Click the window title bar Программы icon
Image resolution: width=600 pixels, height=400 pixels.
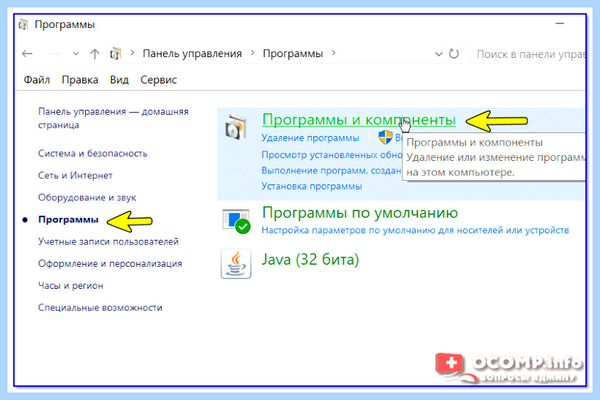23,24
